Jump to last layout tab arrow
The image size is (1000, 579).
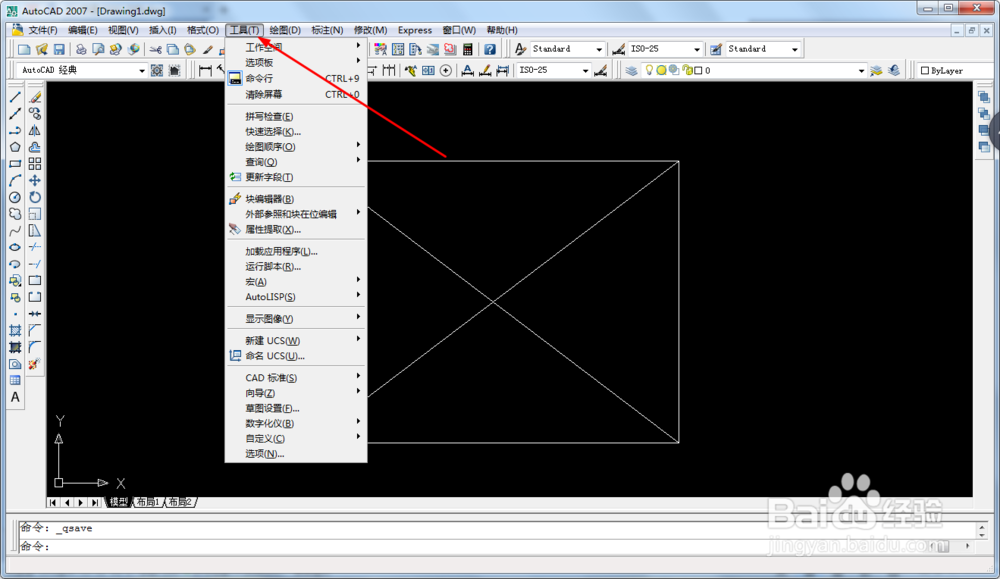94,502
